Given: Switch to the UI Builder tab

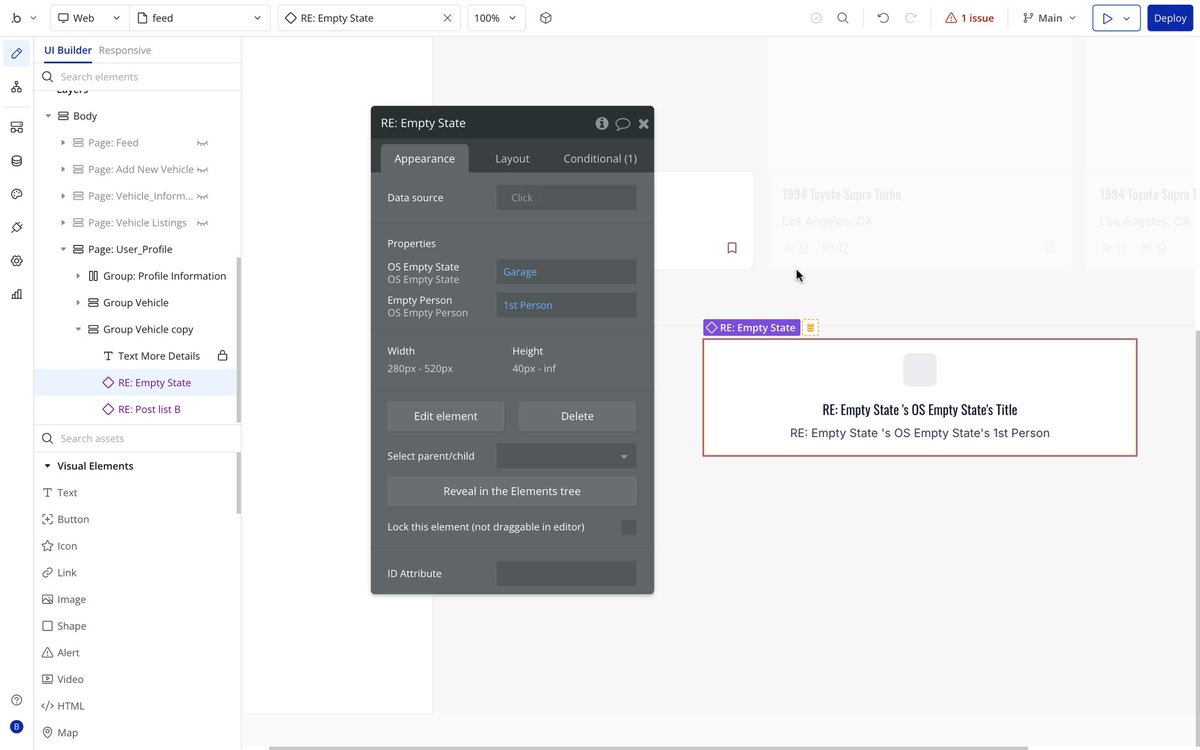Looking at the screenshot, I should 68,50.
